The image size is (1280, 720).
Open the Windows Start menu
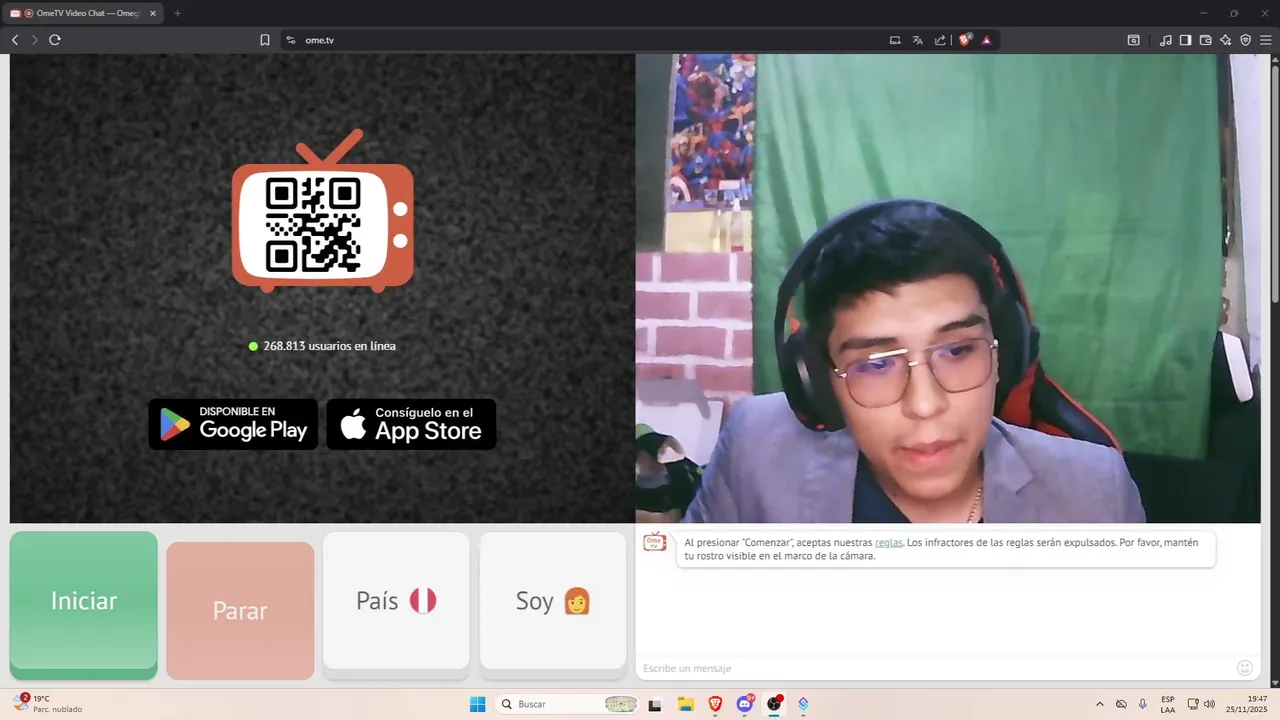pos(477,704)
